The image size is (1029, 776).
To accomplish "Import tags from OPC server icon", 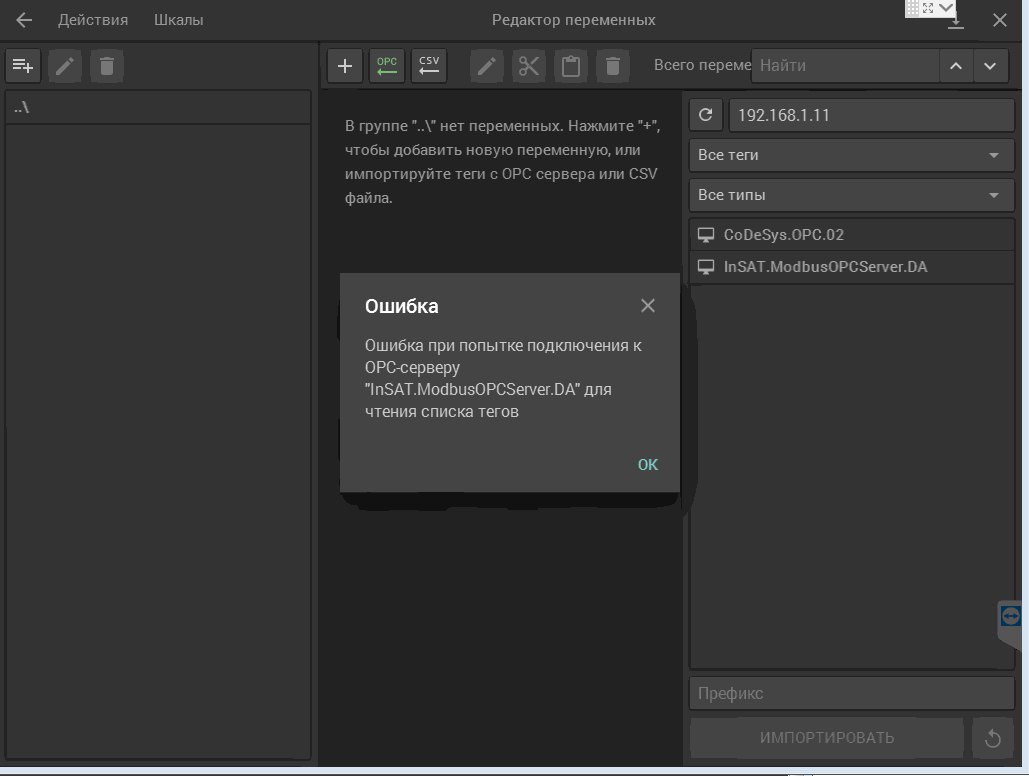I will click(387, 66).
